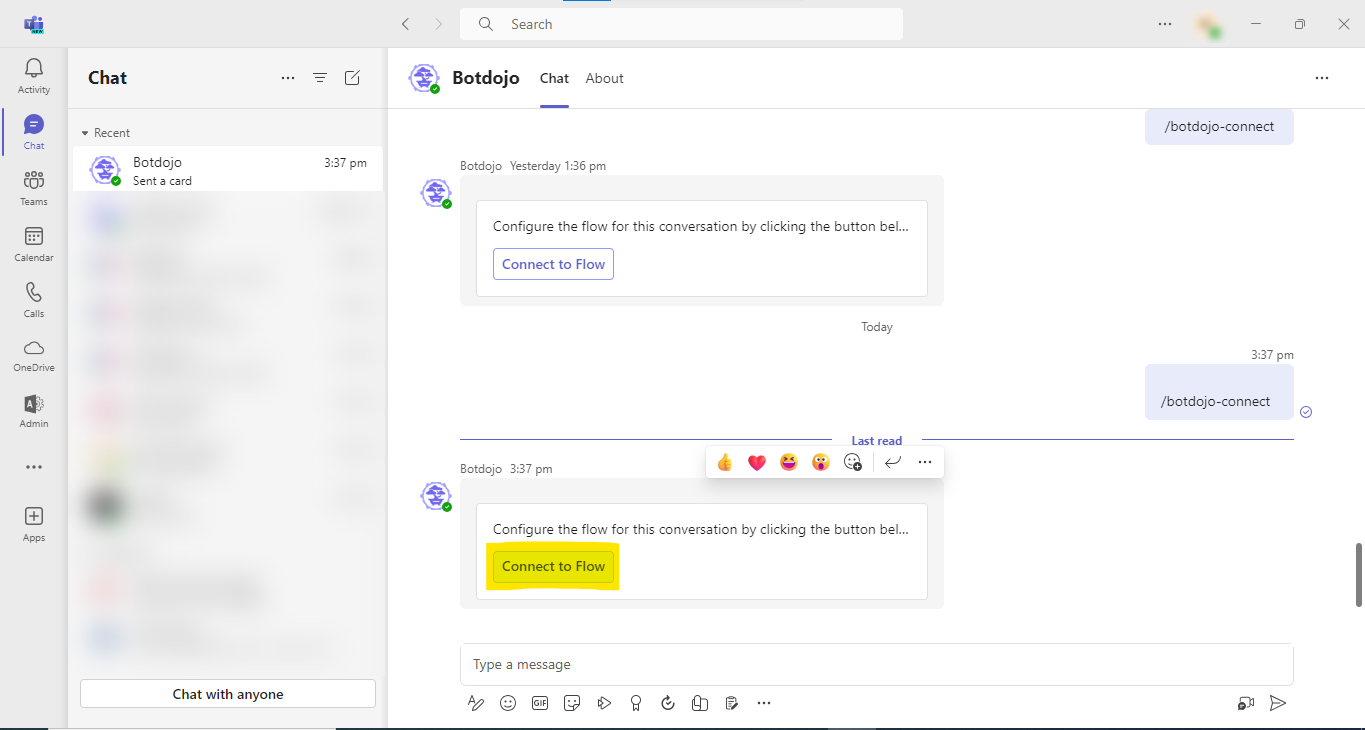The image size is (1365, 730).
Task: Click the Chat with anyone button
Action: (228, 694)
